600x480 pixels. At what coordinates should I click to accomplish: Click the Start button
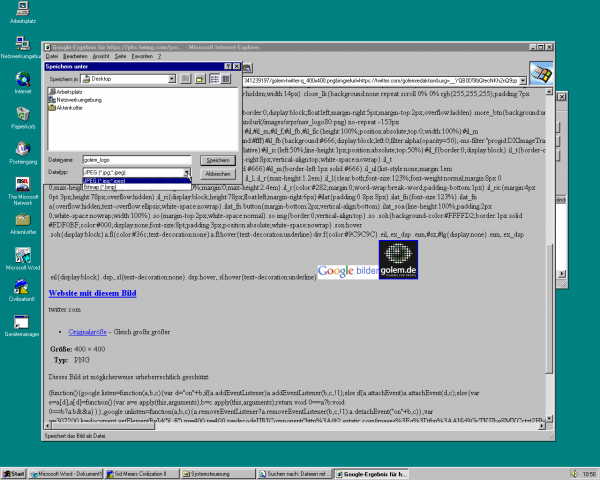pyautogui.click(x=13, y=474)
